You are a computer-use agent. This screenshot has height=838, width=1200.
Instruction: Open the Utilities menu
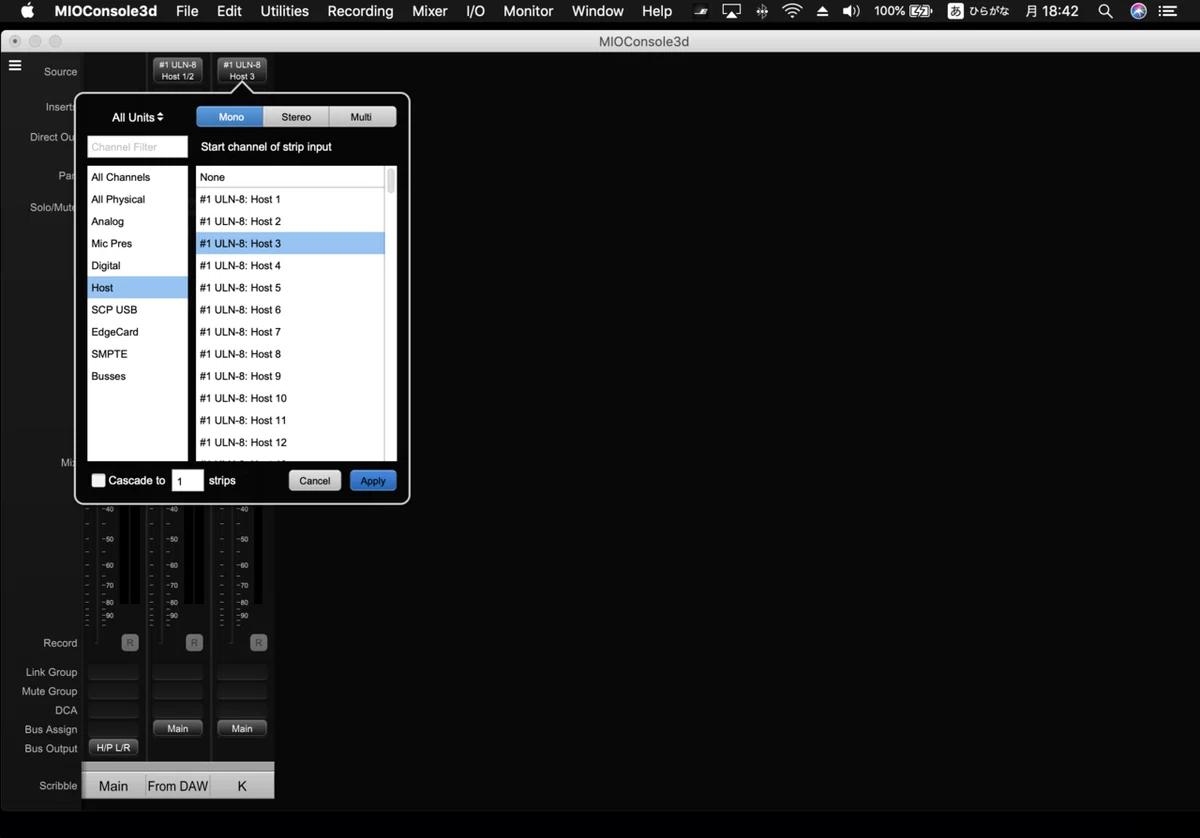285,11
